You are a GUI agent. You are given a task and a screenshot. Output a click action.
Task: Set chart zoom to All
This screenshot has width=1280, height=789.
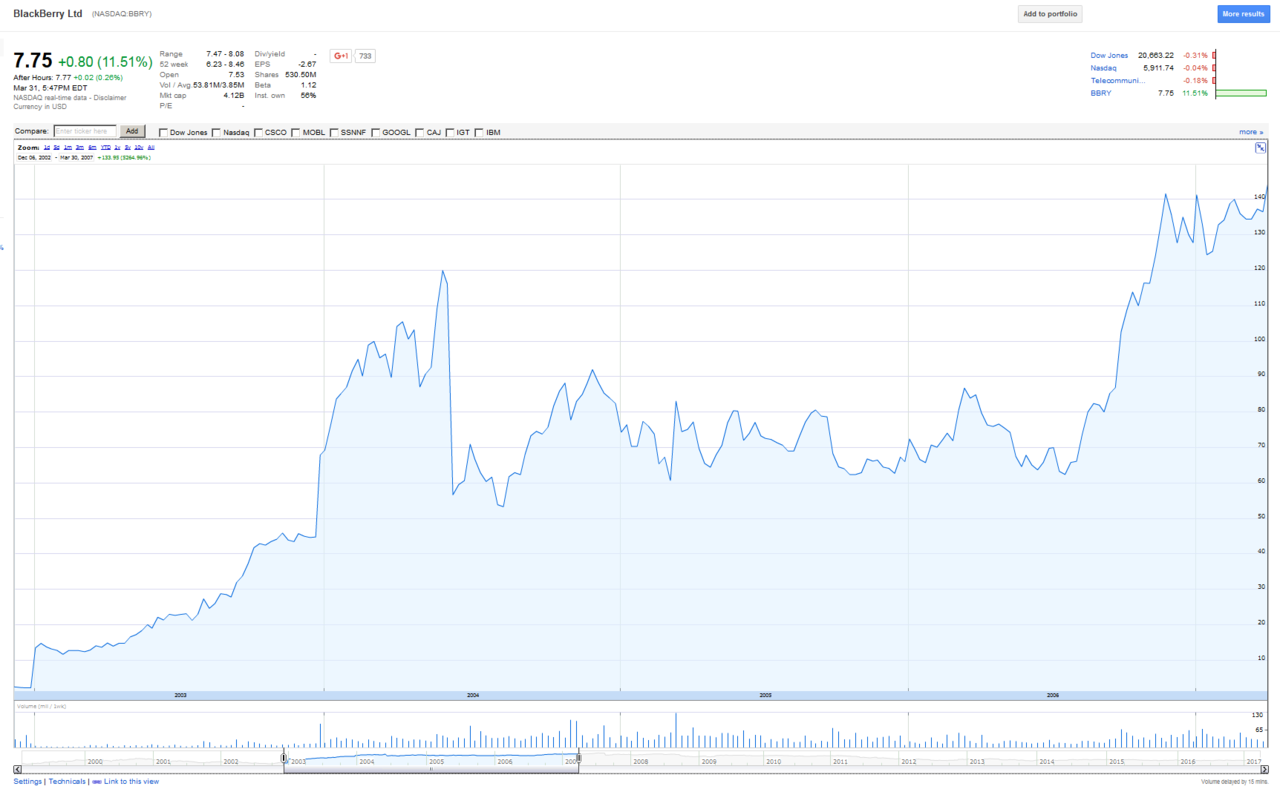151,147
